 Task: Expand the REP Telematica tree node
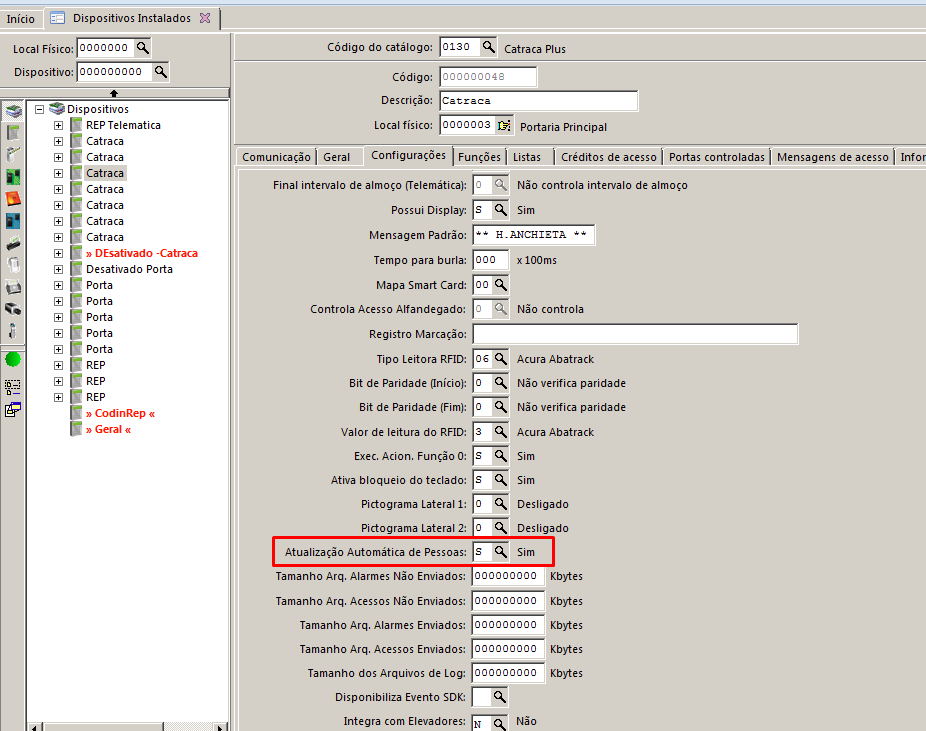pyautogui.click(x=58, y=125)
